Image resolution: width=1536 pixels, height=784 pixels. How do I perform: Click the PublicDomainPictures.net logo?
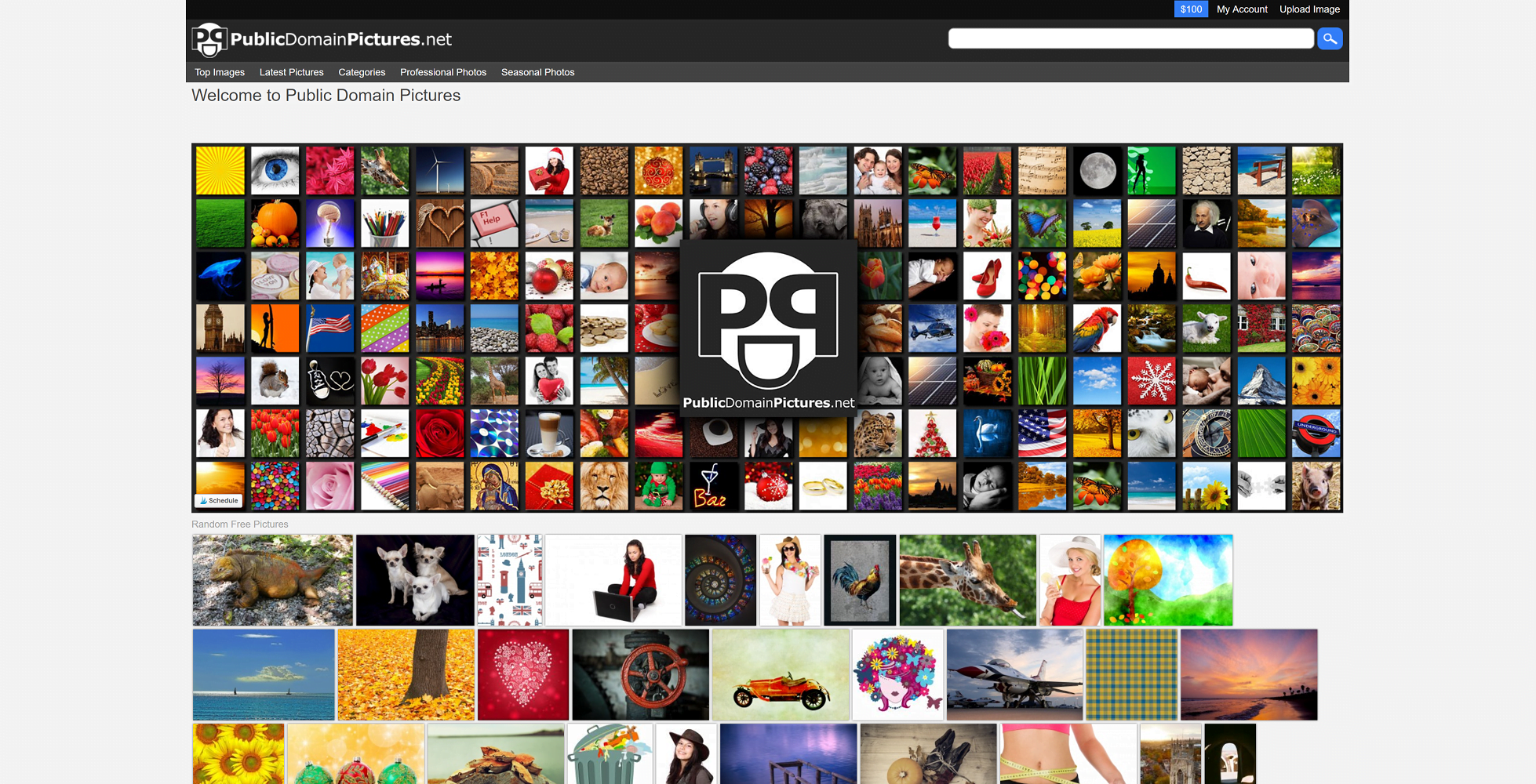(x=322, y=39)
